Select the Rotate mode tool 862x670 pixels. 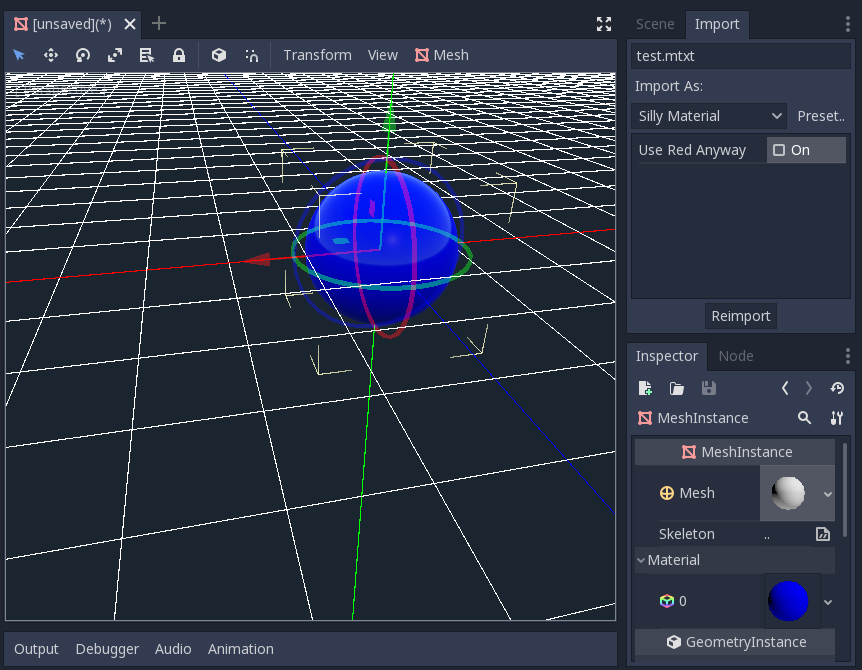coord(82,55)
